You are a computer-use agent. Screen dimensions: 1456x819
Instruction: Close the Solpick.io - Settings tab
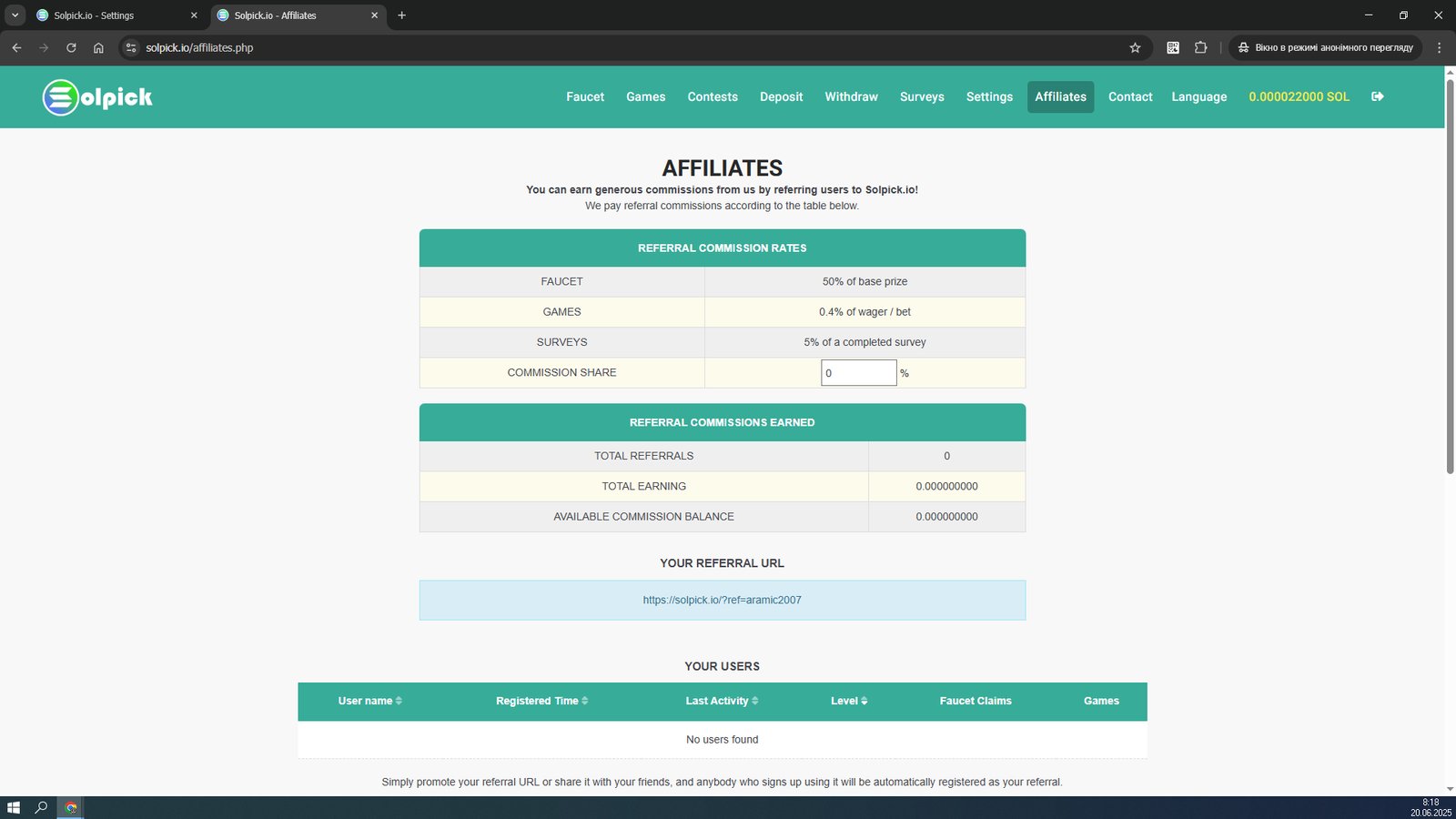tap(194, 15)
